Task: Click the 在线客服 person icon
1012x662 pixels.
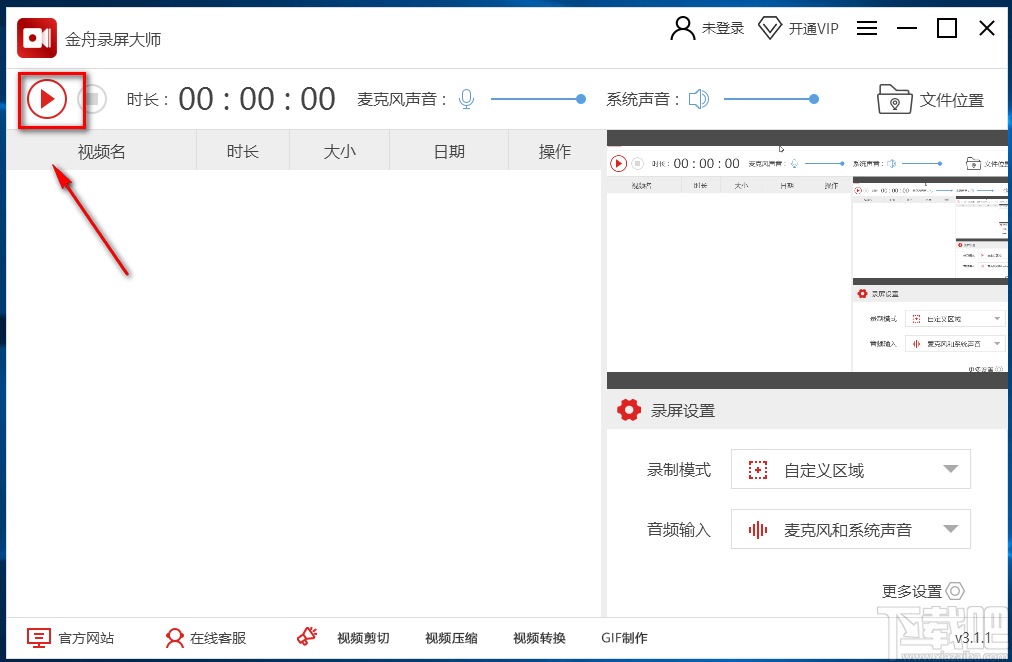Action: pos(174,637)
